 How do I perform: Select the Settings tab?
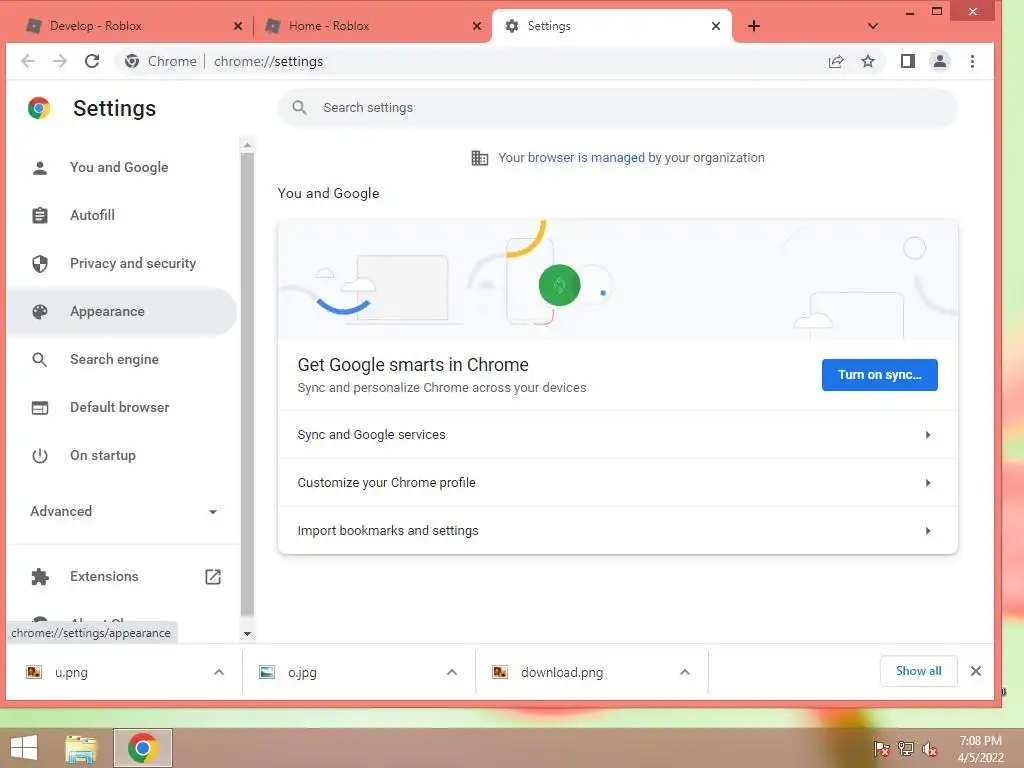click(x=611, y=26)
